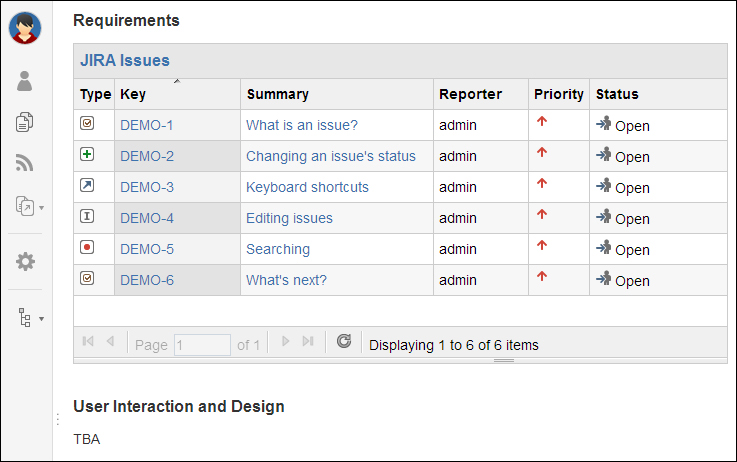Open the pages sidebar icon
The width and height of the screenshot is (737, 462).
click(24, 122)
